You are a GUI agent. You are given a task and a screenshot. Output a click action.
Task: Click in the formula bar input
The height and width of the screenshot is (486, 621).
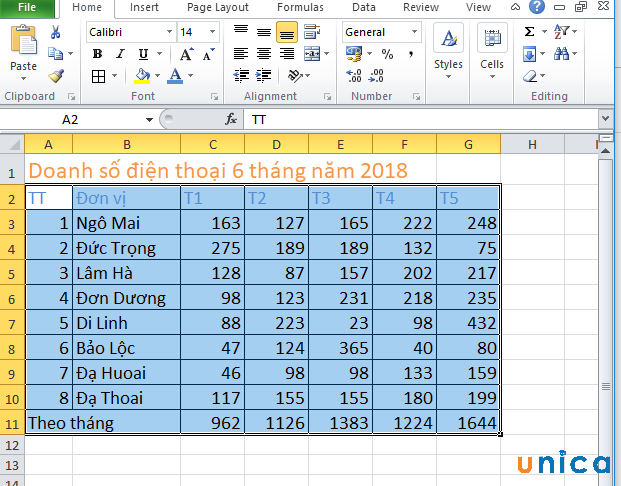(x=421, y=119)
